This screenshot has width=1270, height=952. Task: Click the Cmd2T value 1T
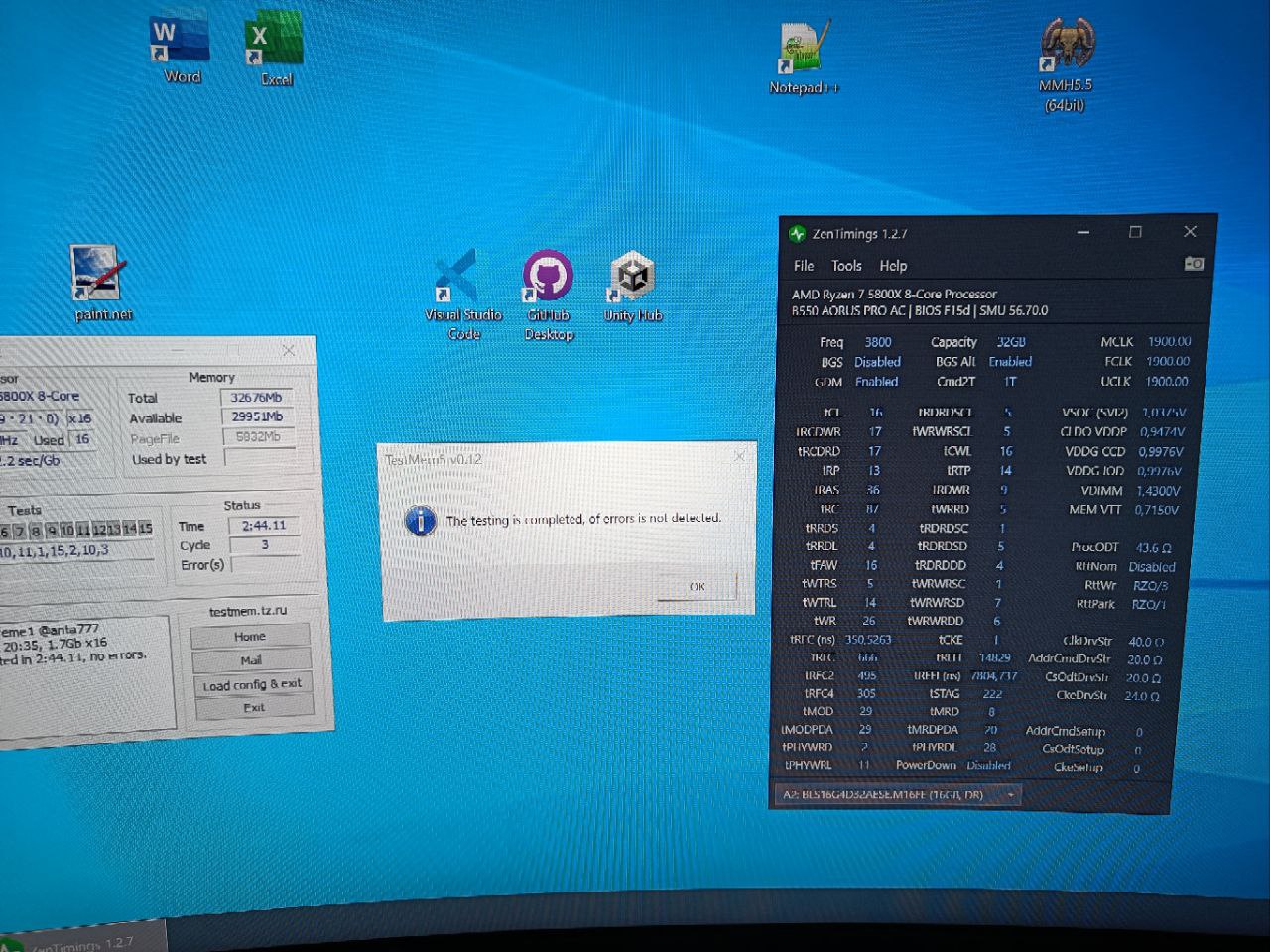(1010, 382)
